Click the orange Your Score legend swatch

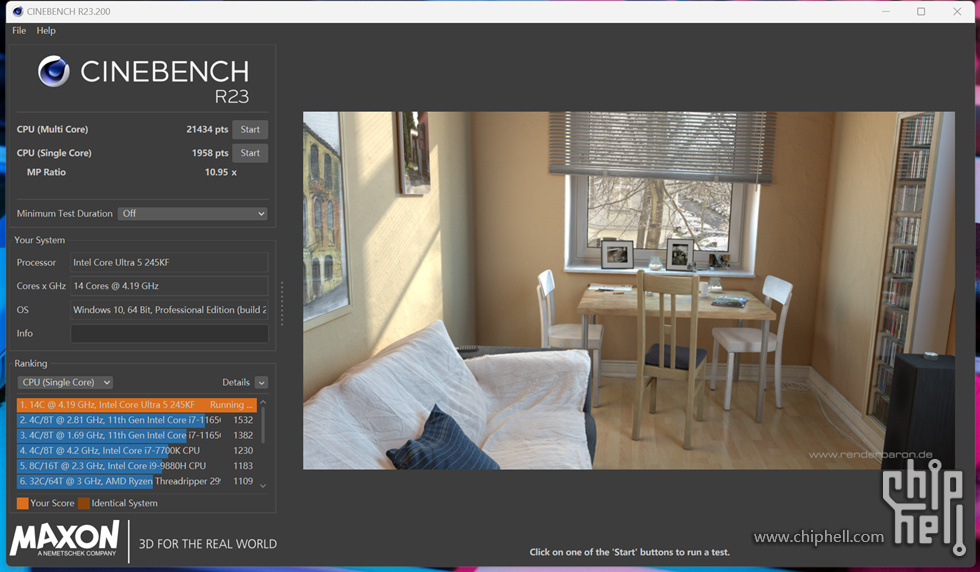22,503
